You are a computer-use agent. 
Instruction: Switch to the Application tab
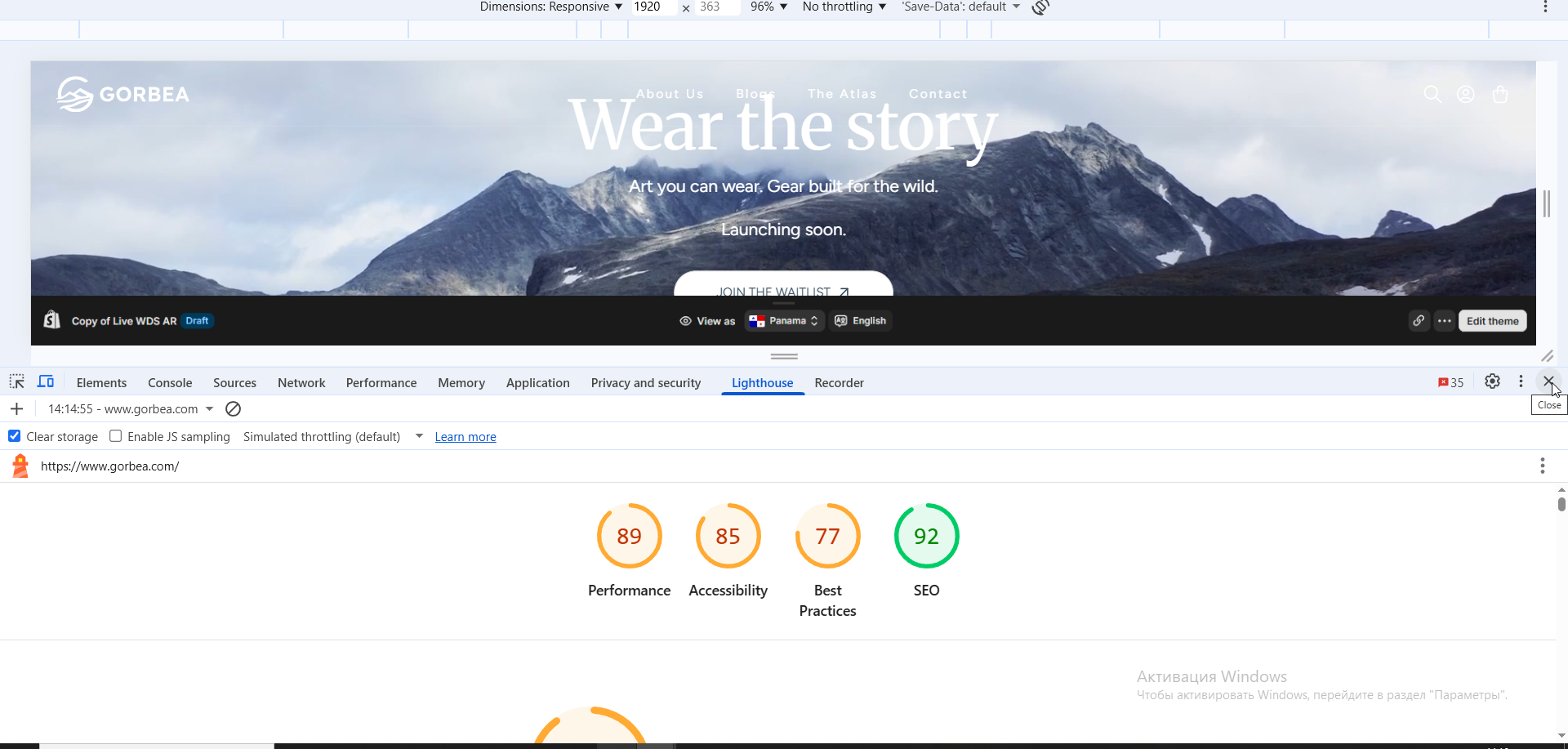pos(538,383)
